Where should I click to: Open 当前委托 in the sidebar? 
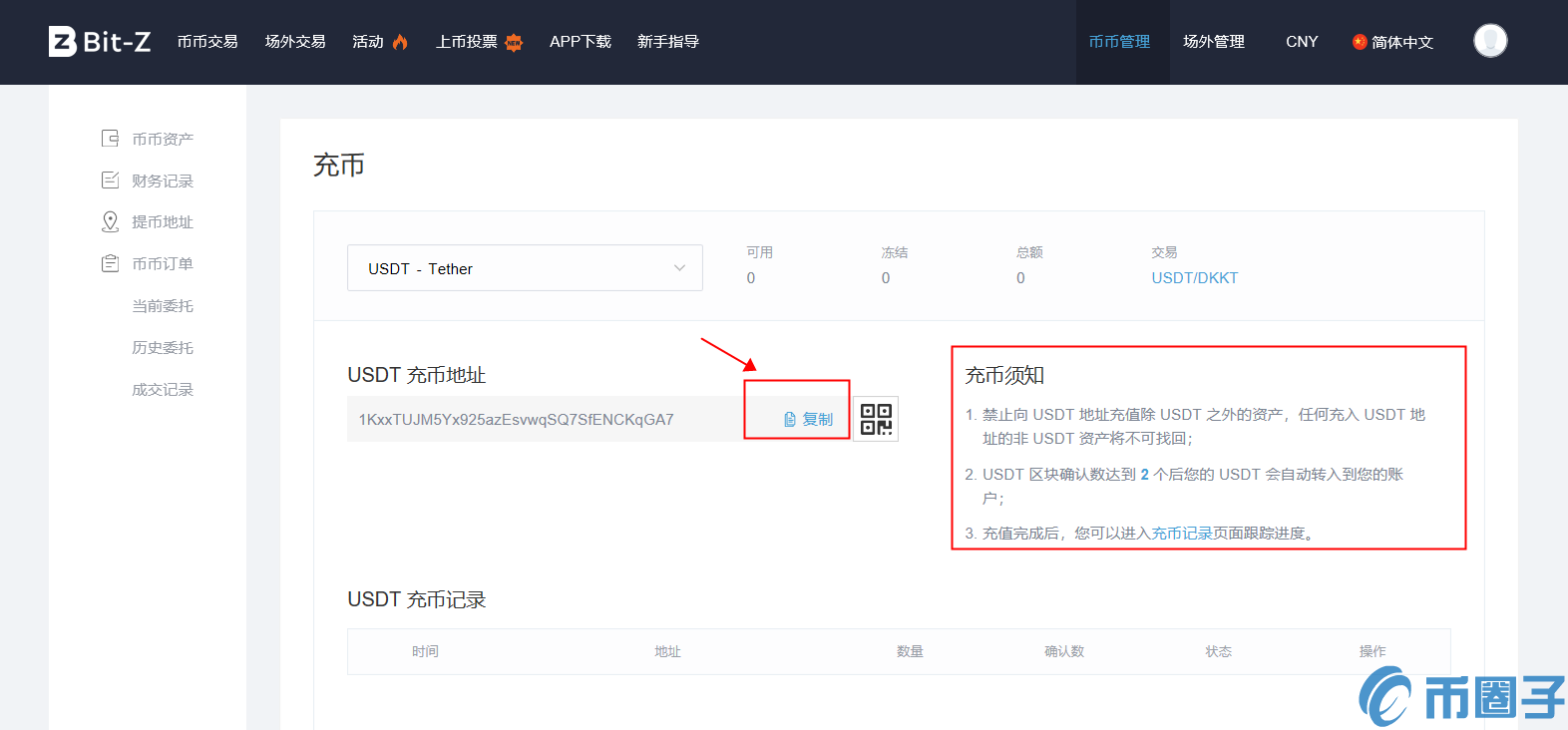point(163,305)
